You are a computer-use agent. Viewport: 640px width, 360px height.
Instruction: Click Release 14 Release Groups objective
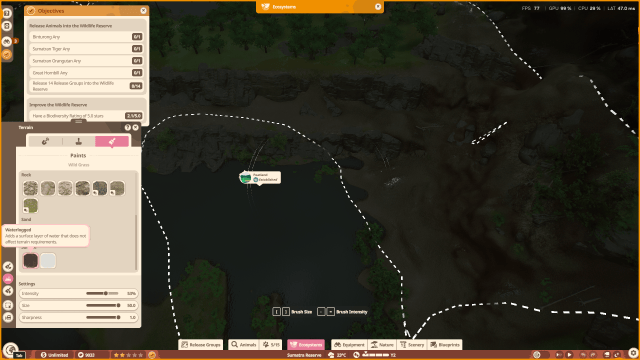coord(86,86)
